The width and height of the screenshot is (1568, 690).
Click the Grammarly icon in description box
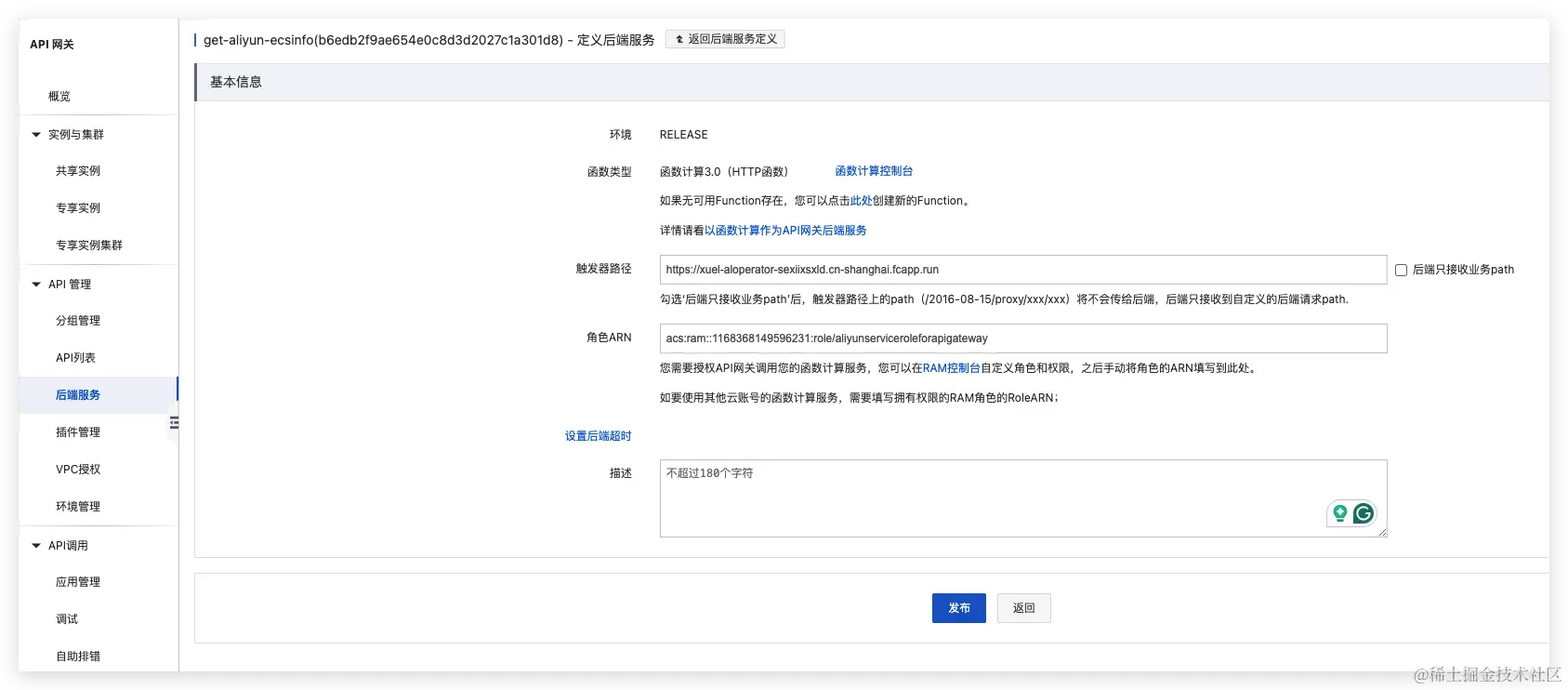[x=1364, y=513]
